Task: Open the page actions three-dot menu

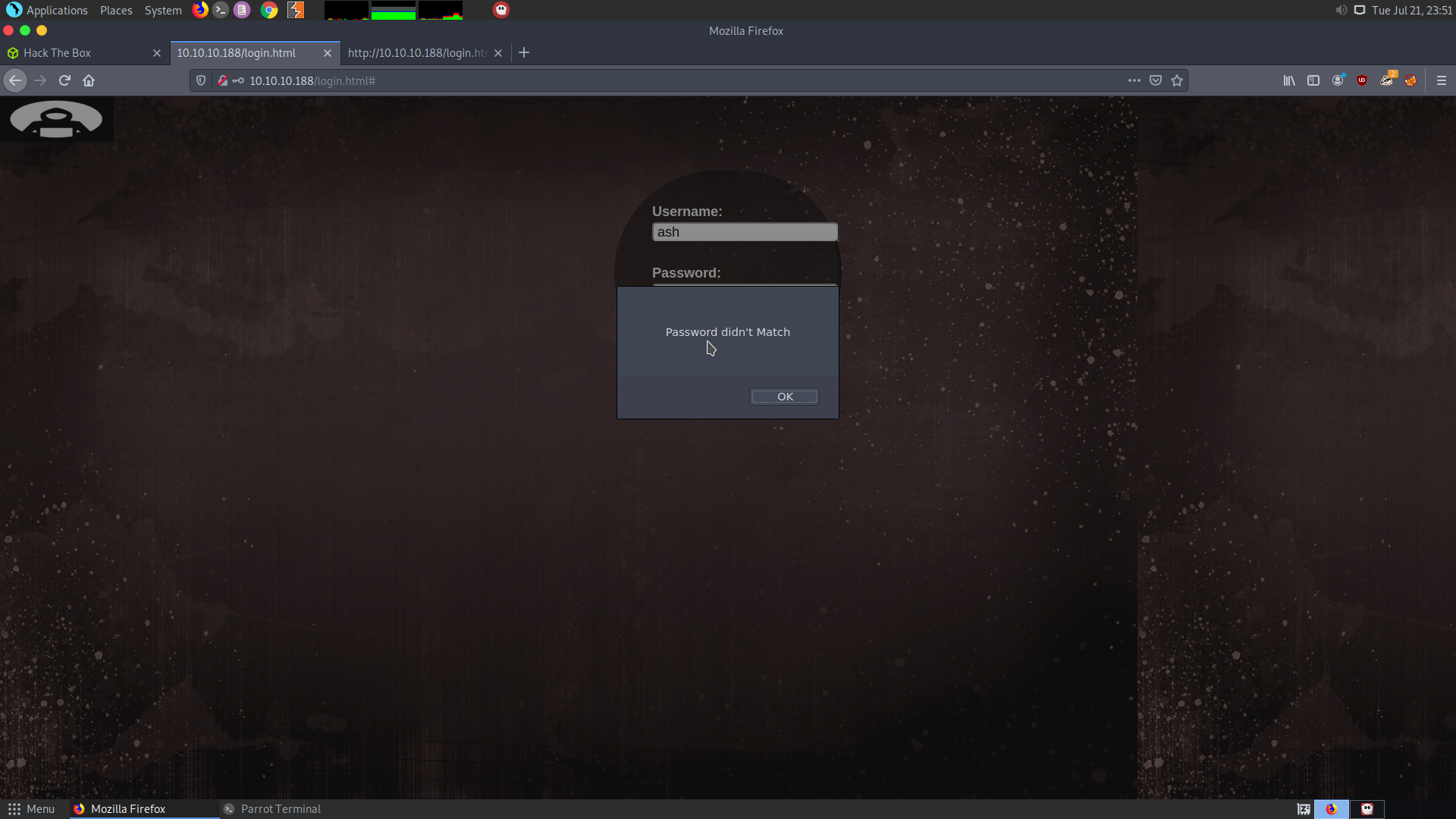Action: (x=1134, y=80)
